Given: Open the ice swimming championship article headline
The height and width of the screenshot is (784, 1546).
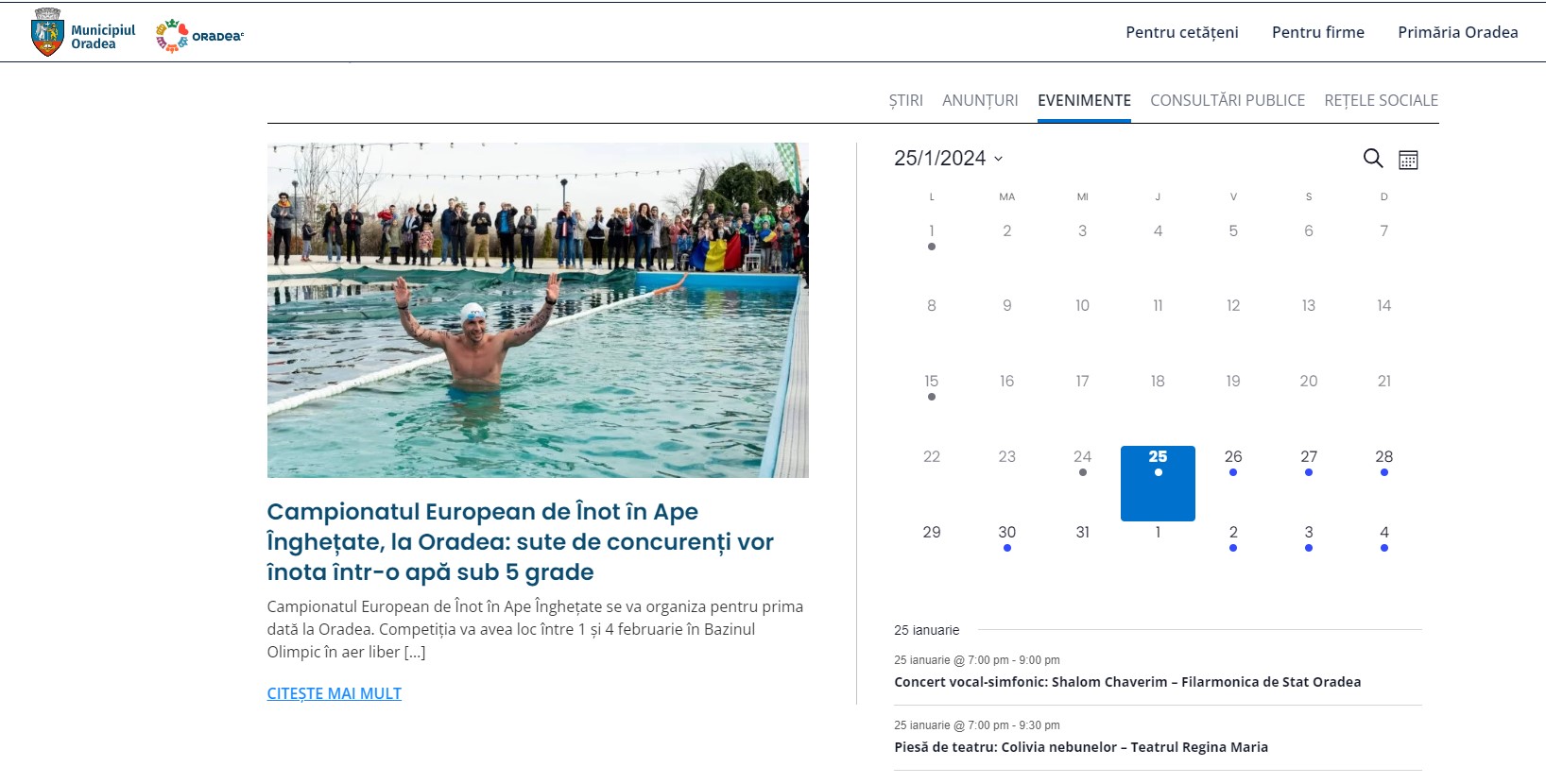Looking at the screenshot, I should pyautogui.click(x=520, y=542).
